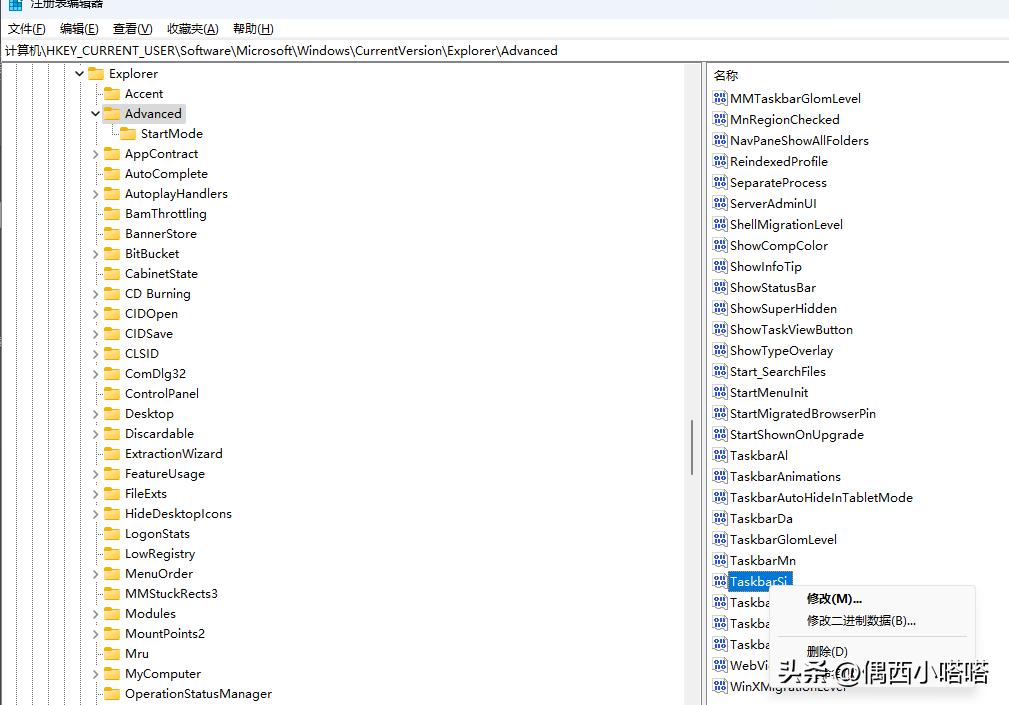The width and height of the screenshot is (1009, 705).
Task: Expand the MyComputer registry key
Action: tap(95, 674)
